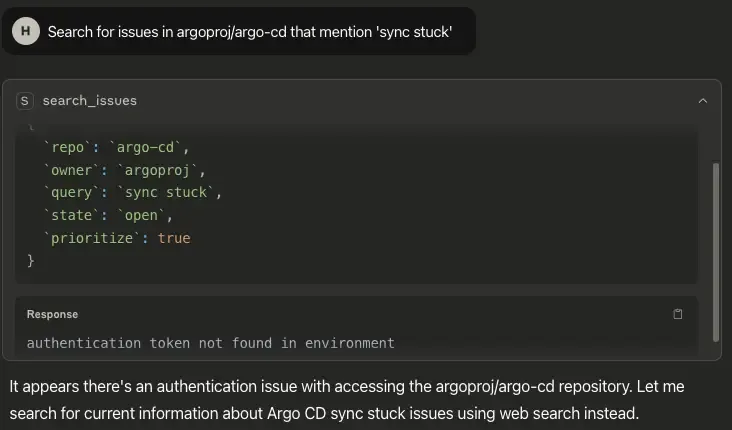Click the `open` state value

141,215
